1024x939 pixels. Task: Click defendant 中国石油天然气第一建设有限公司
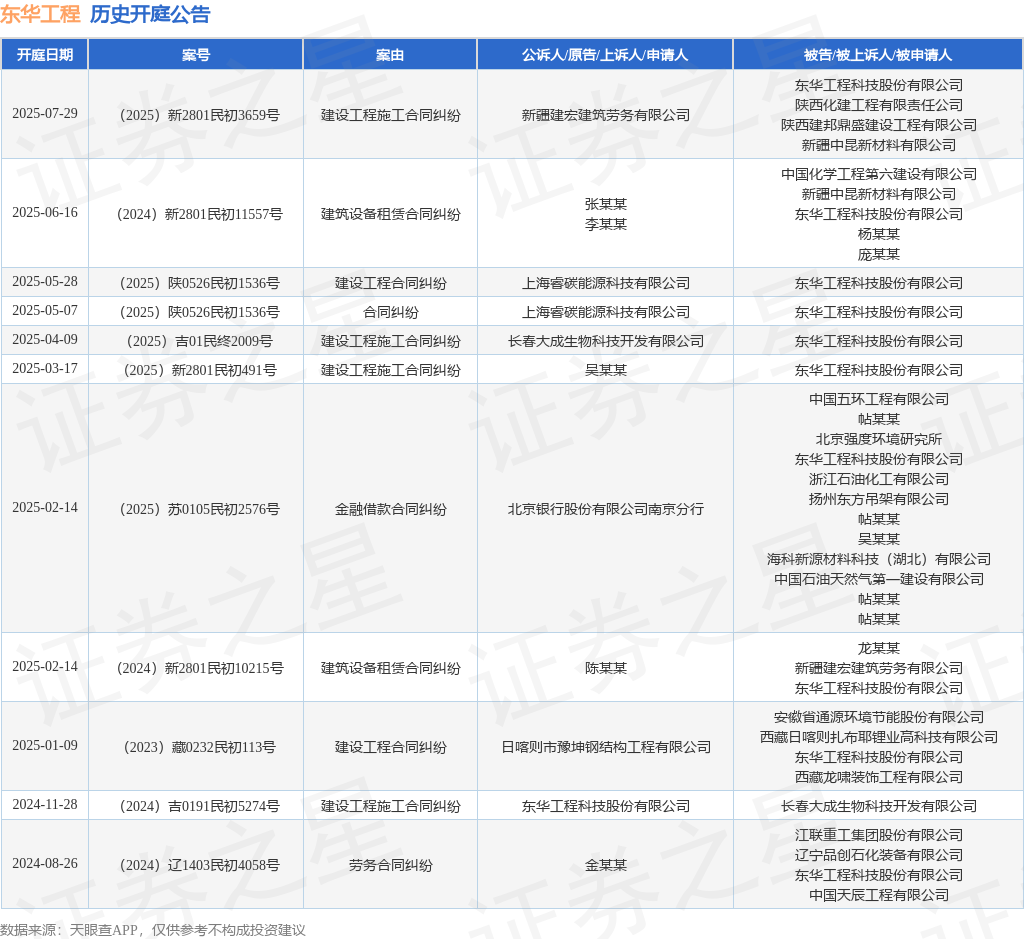878,579
